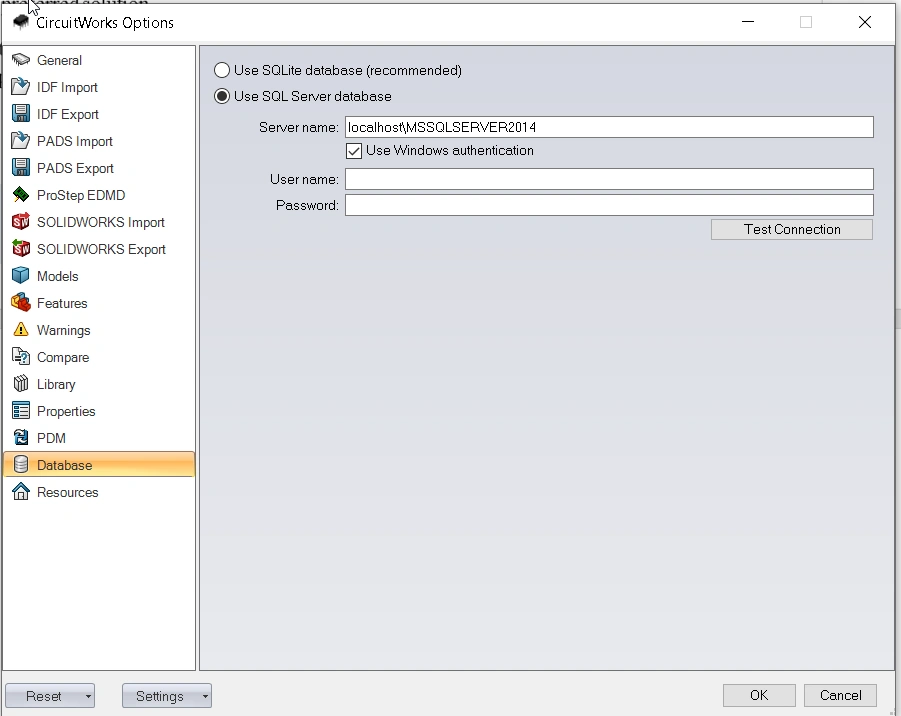Show the Resources page

(99, 492)
